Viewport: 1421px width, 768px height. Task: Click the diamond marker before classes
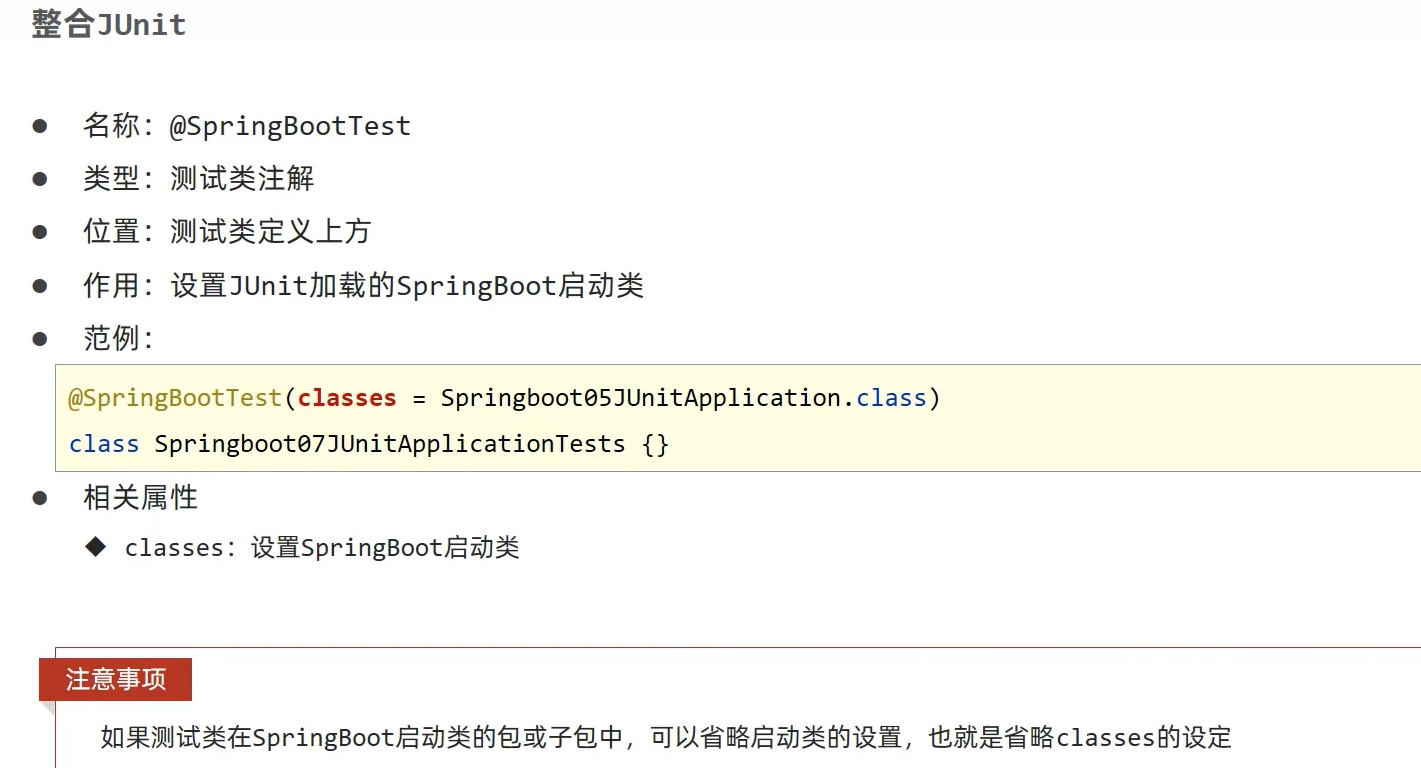95,546
